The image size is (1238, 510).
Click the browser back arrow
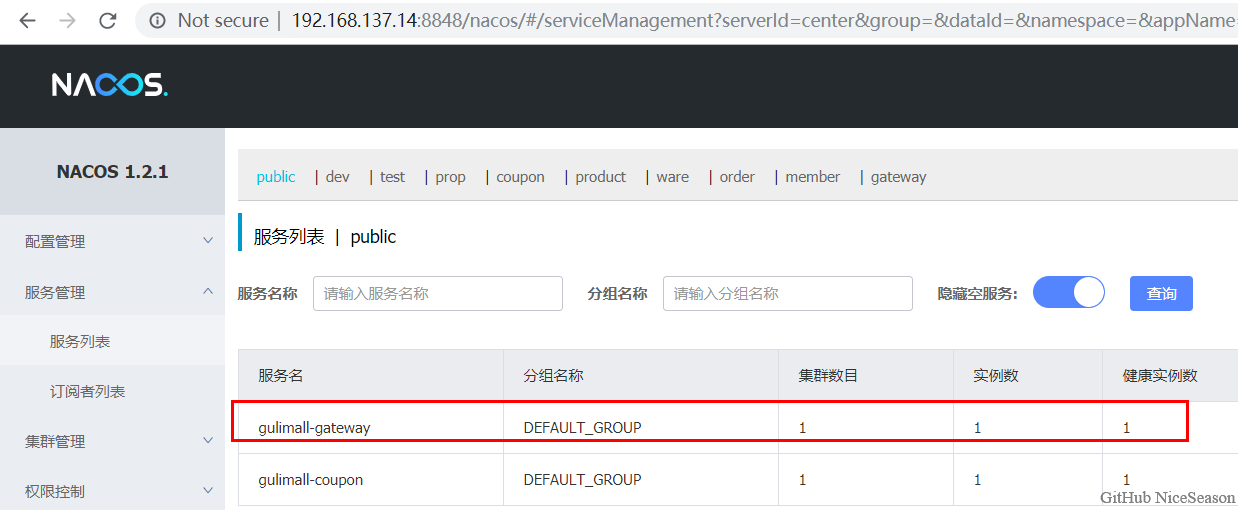point(27,20)
